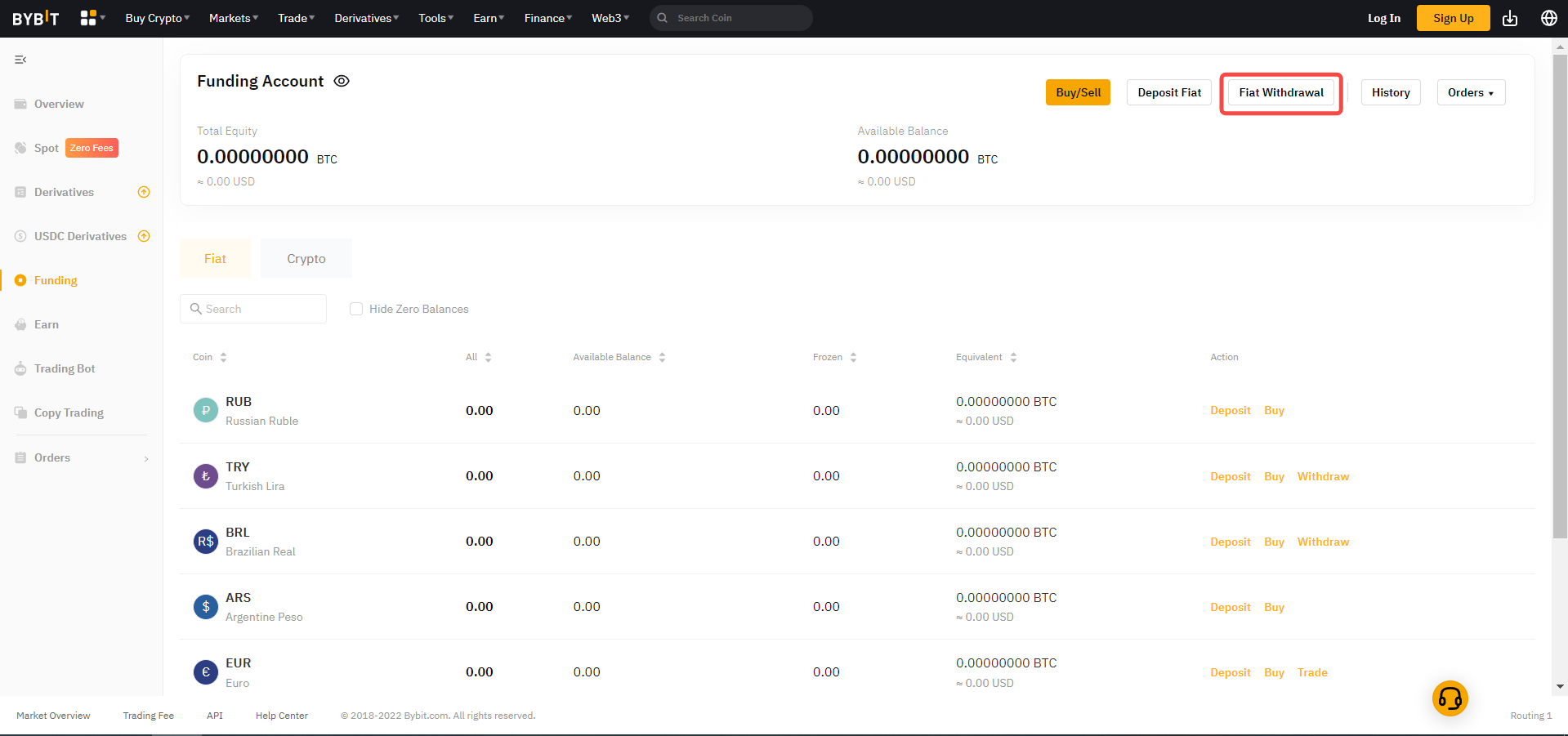Open the Derivatives menu in the top navigation

pos(366,18)
